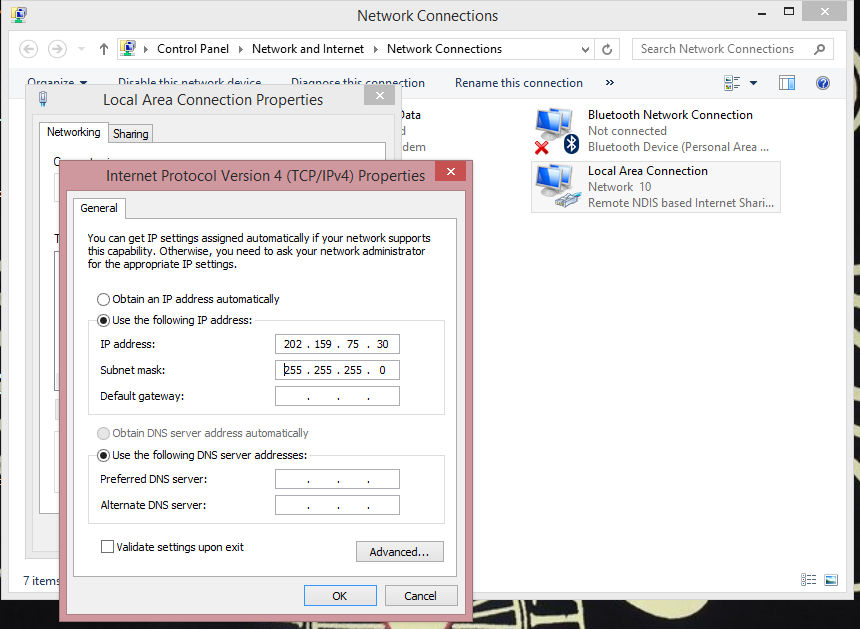Cancel the IPv4 Properties dialog

[421, 596]
